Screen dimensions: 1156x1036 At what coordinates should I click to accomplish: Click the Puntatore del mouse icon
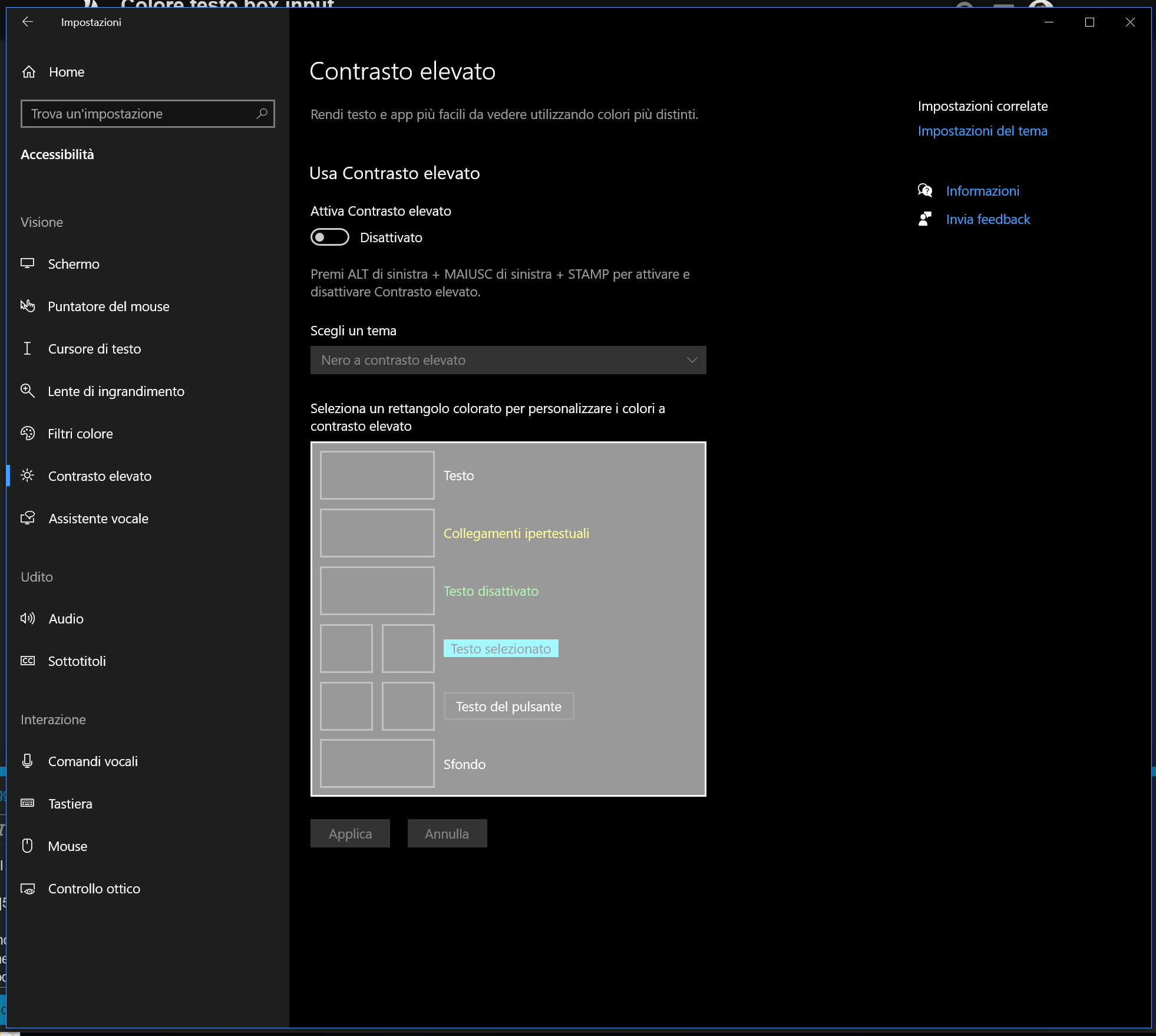28,306
